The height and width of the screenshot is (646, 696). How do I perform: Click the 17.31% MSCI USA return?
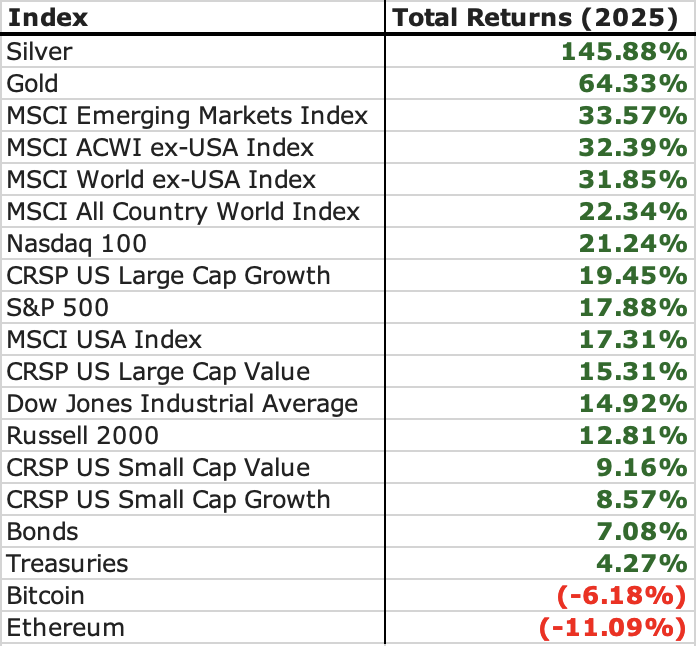pos(632,340)
